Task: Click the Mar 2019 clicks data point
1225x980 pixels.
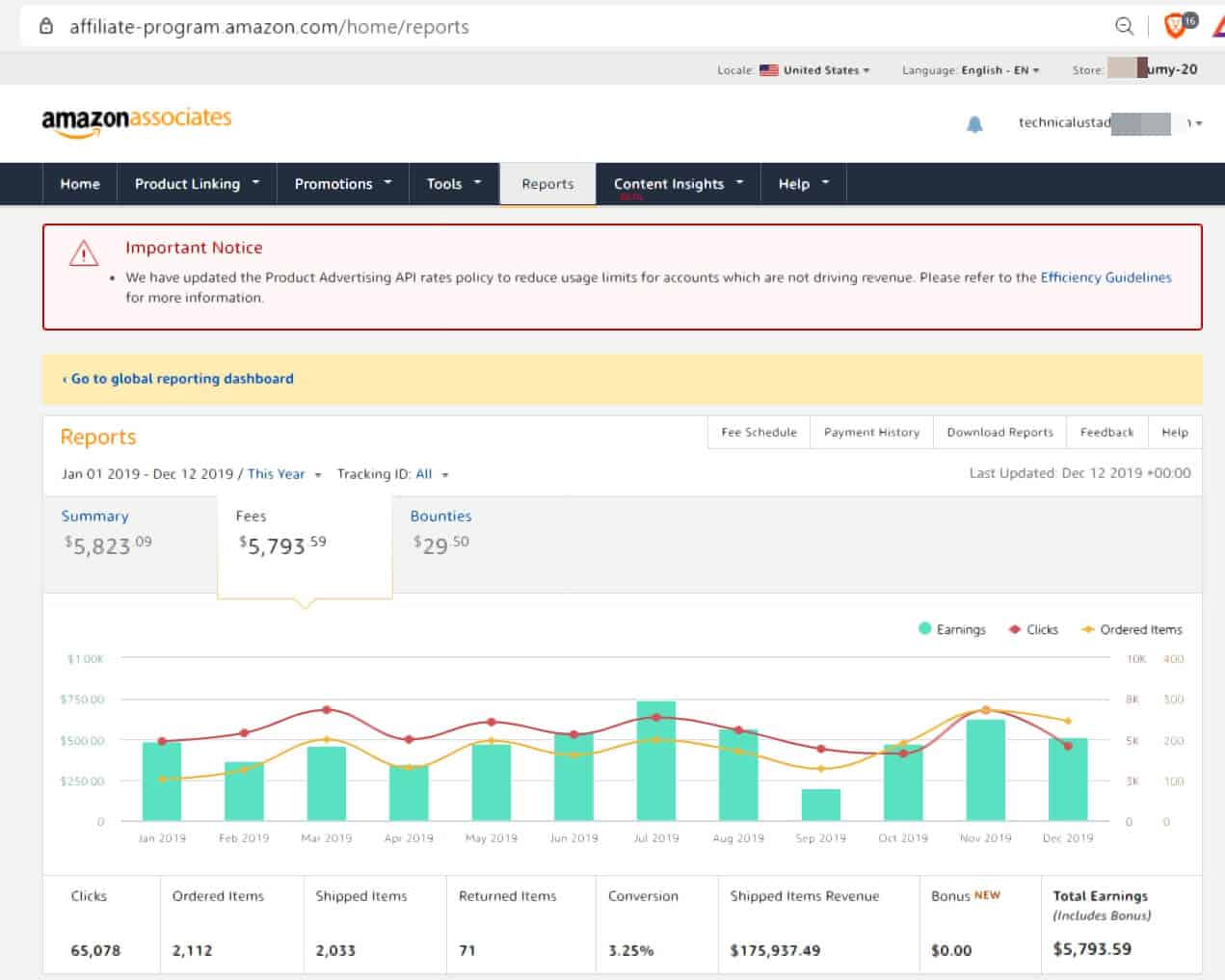Action: coord(327,709)
